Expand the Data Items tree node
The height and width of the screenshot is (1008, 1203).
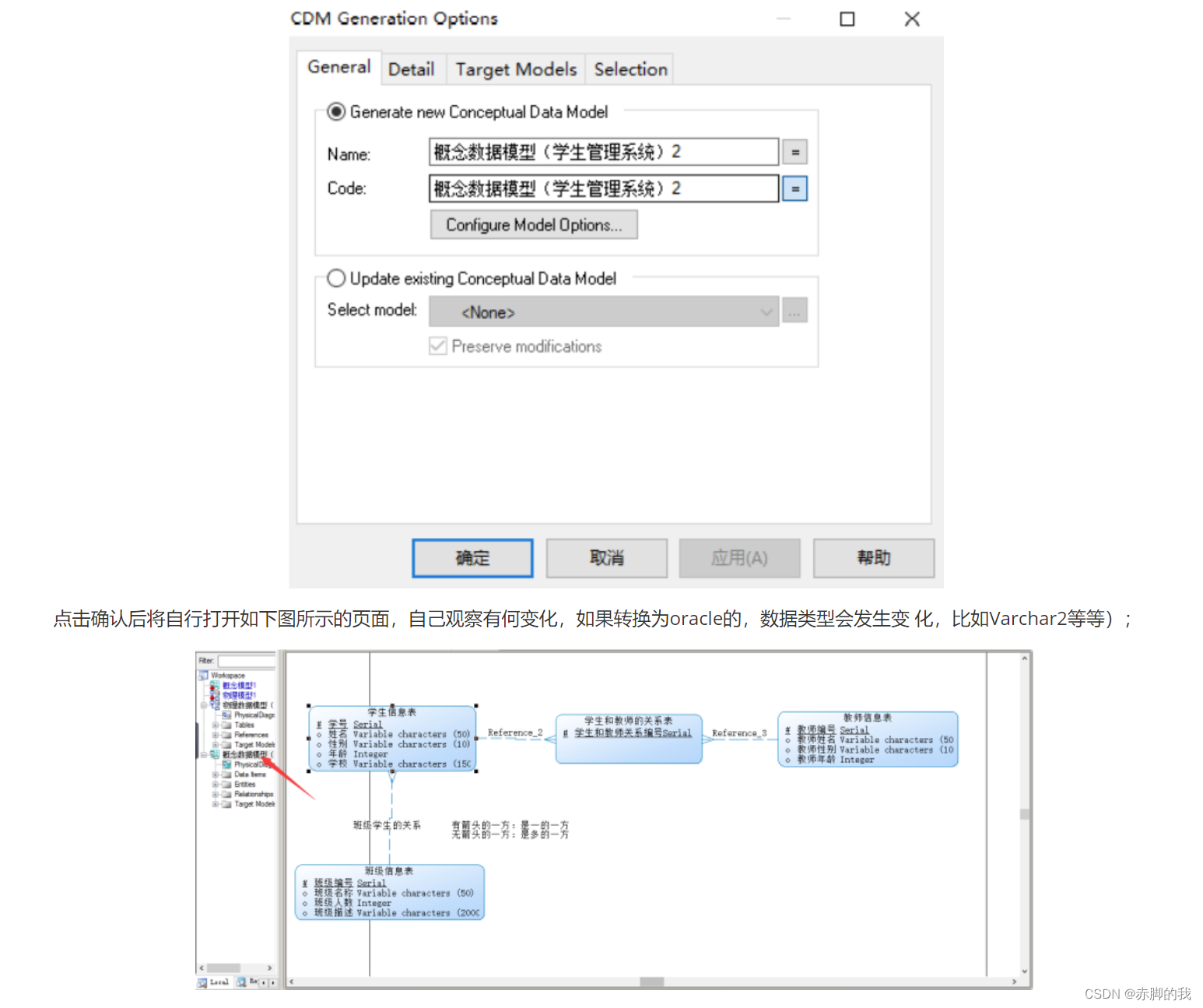coord(215,776)
